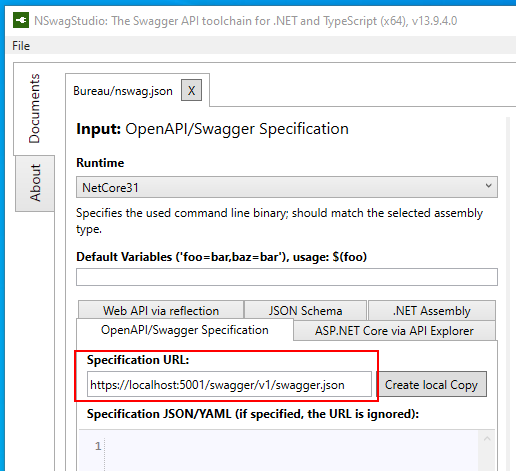Click the NSwagStudio app icon in title bar

pos(21,21)
